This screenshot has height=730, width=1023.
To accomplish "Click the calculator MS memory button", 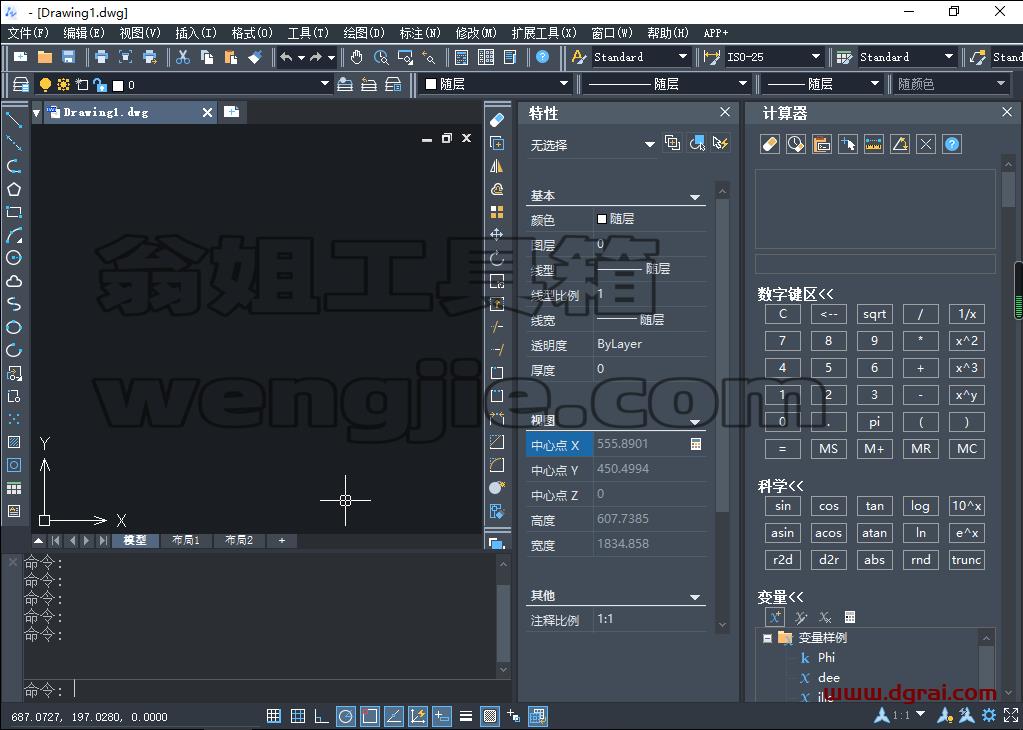I will click(x=829, y=449).
